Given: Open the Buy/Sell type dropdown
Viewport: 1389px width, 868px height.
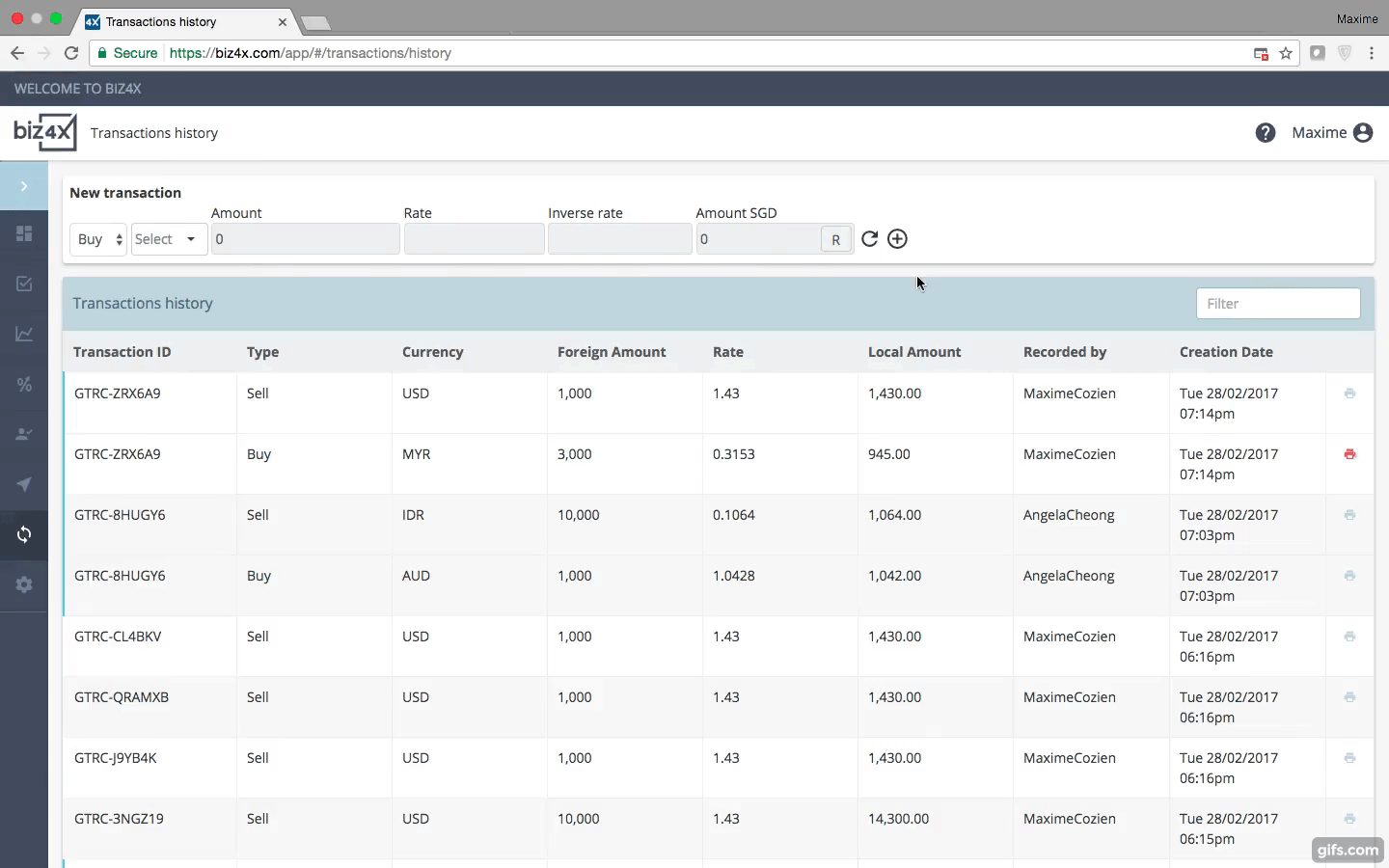Looking at the screenshot, I should 97,239.
